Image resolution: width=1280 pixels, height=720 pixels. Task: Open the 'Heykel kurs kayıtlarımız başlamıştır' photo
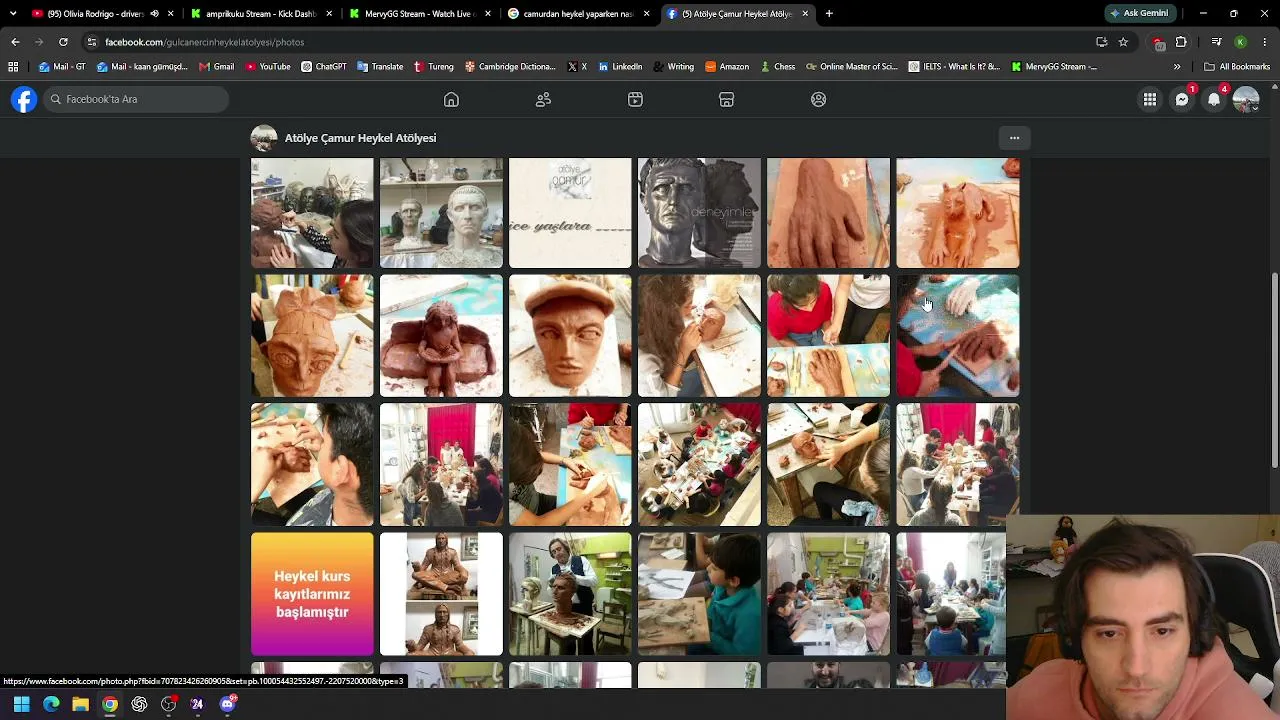312,594
